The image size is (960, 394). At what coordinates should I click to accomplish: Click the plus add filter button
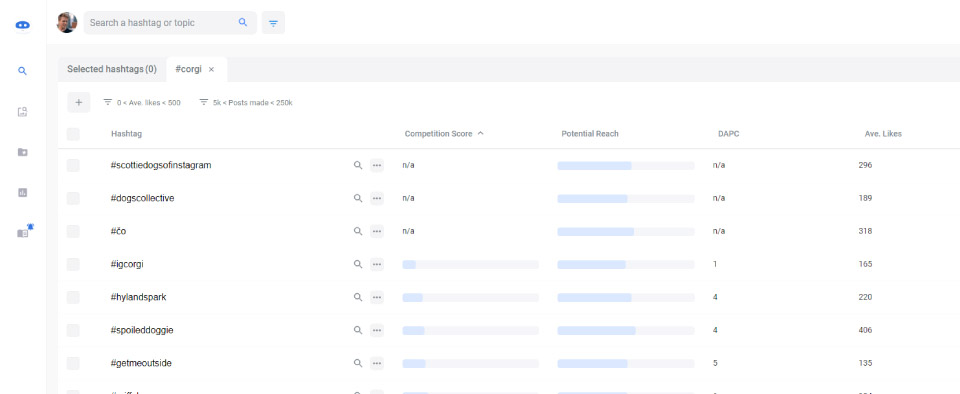[79, 102]
